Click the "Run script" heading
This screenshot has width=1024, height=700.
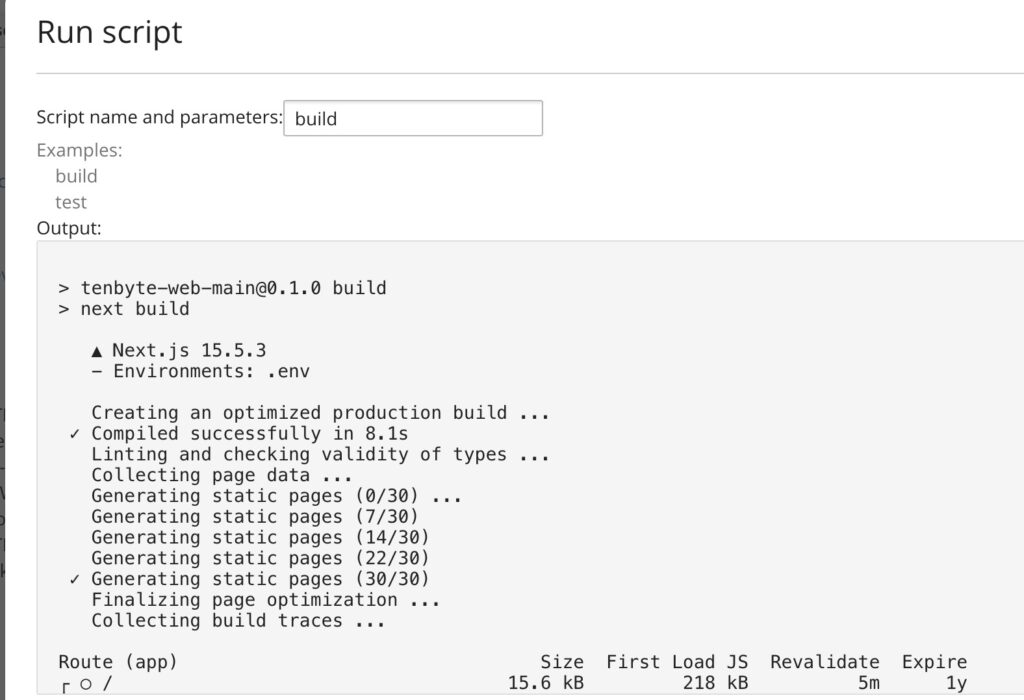click(110, 32)
